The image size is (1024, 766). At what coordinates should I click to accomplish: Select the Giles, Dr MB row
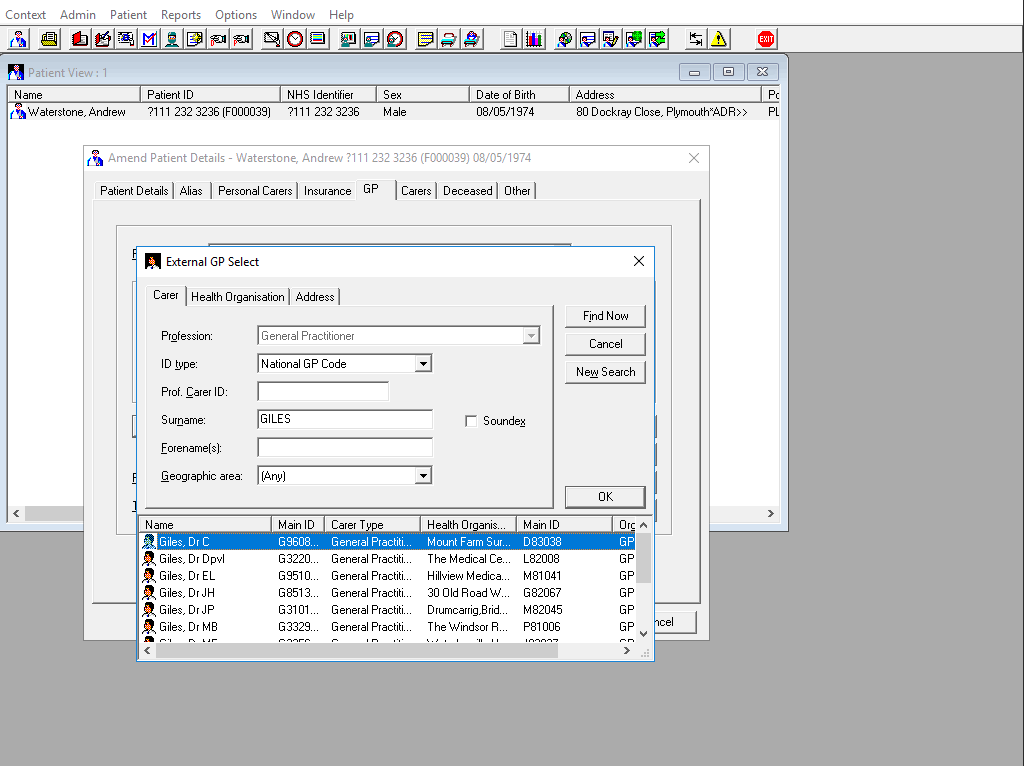pos(388,627)
